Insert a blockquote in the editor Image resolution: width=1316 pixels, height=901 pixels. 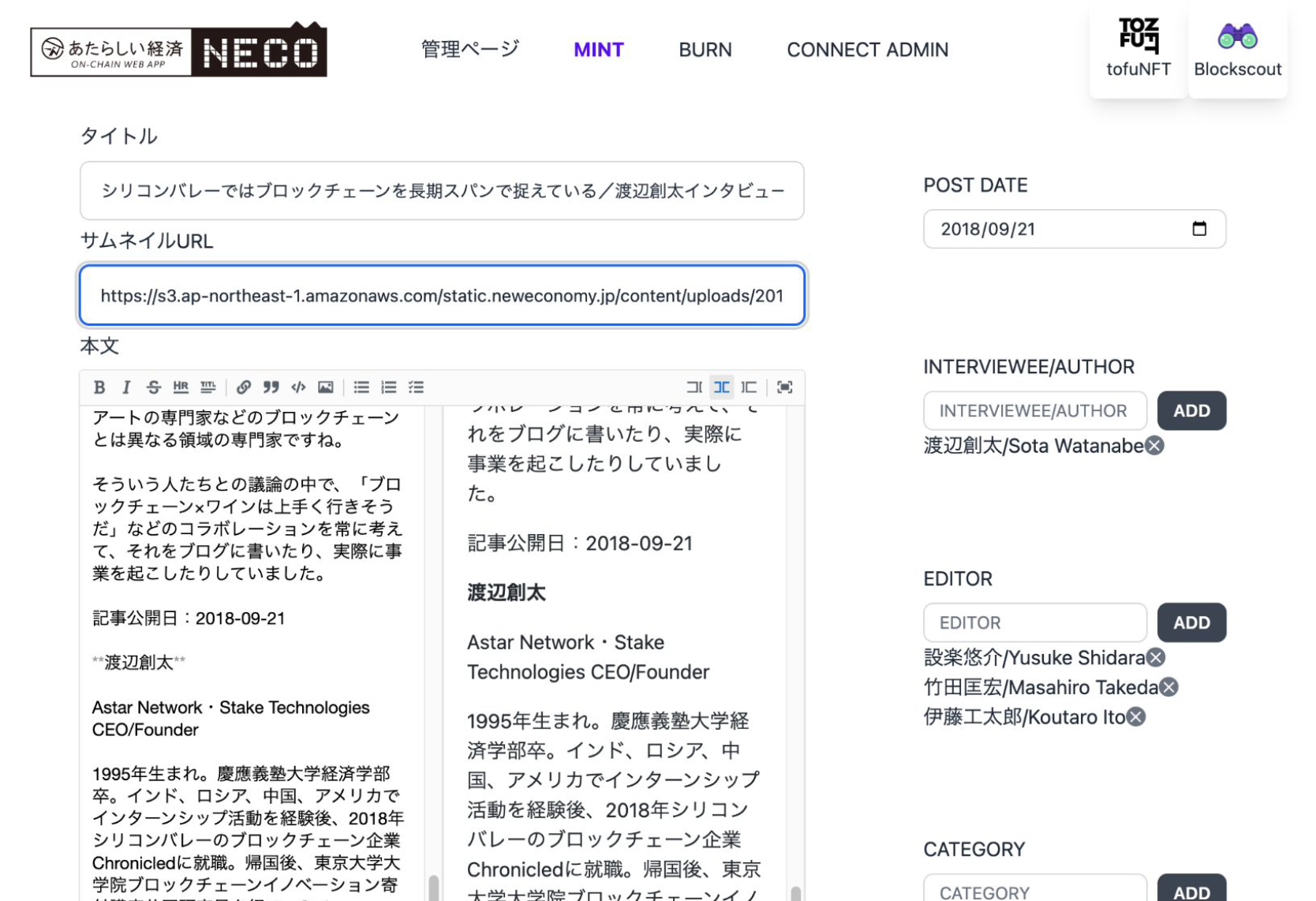[271, 387]
